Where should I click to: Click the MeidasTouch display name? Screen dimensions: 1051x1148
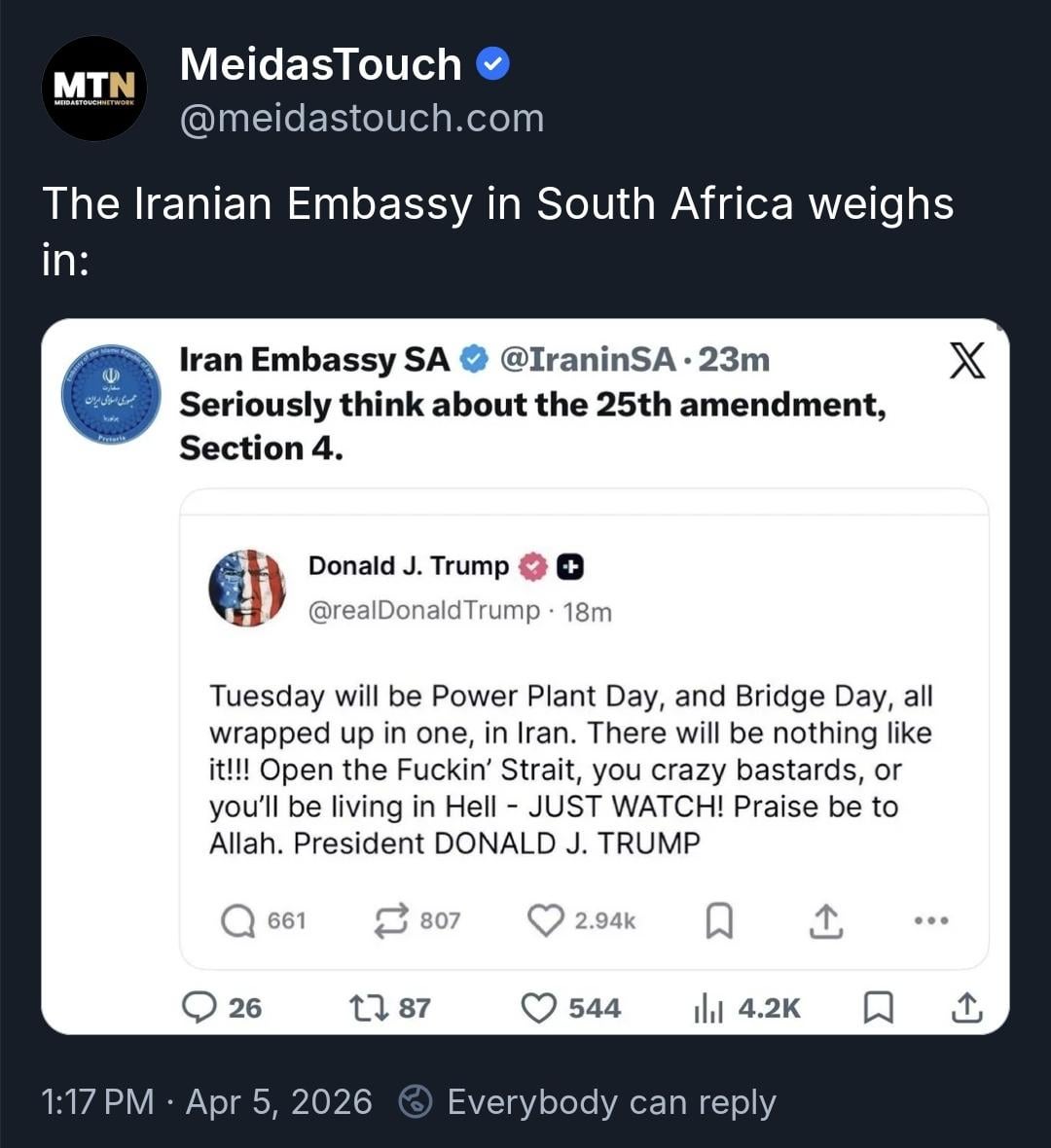coord(320,65)
